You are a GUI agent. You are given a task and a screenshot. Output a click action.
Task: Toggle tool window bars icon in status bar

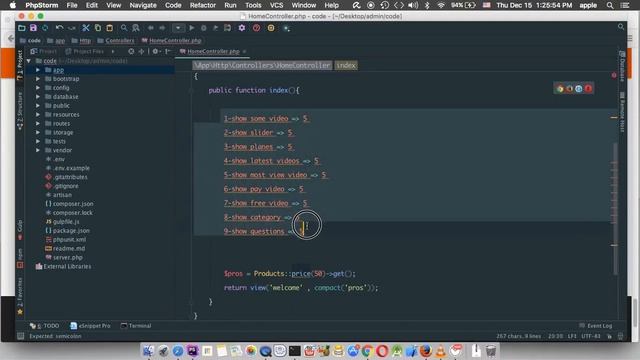[x=20, y=336]
